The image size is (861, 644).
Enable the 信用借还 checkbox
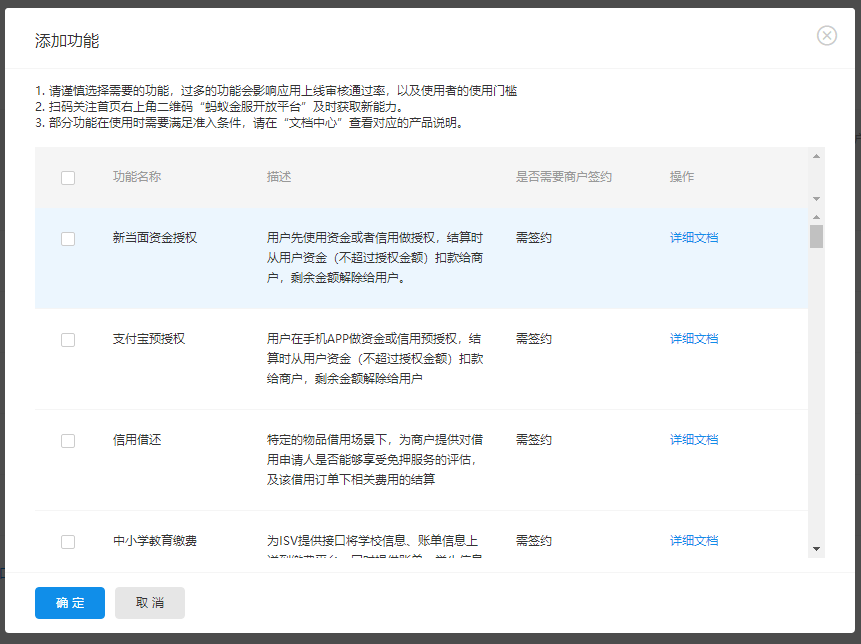click(x=68, y=441)
